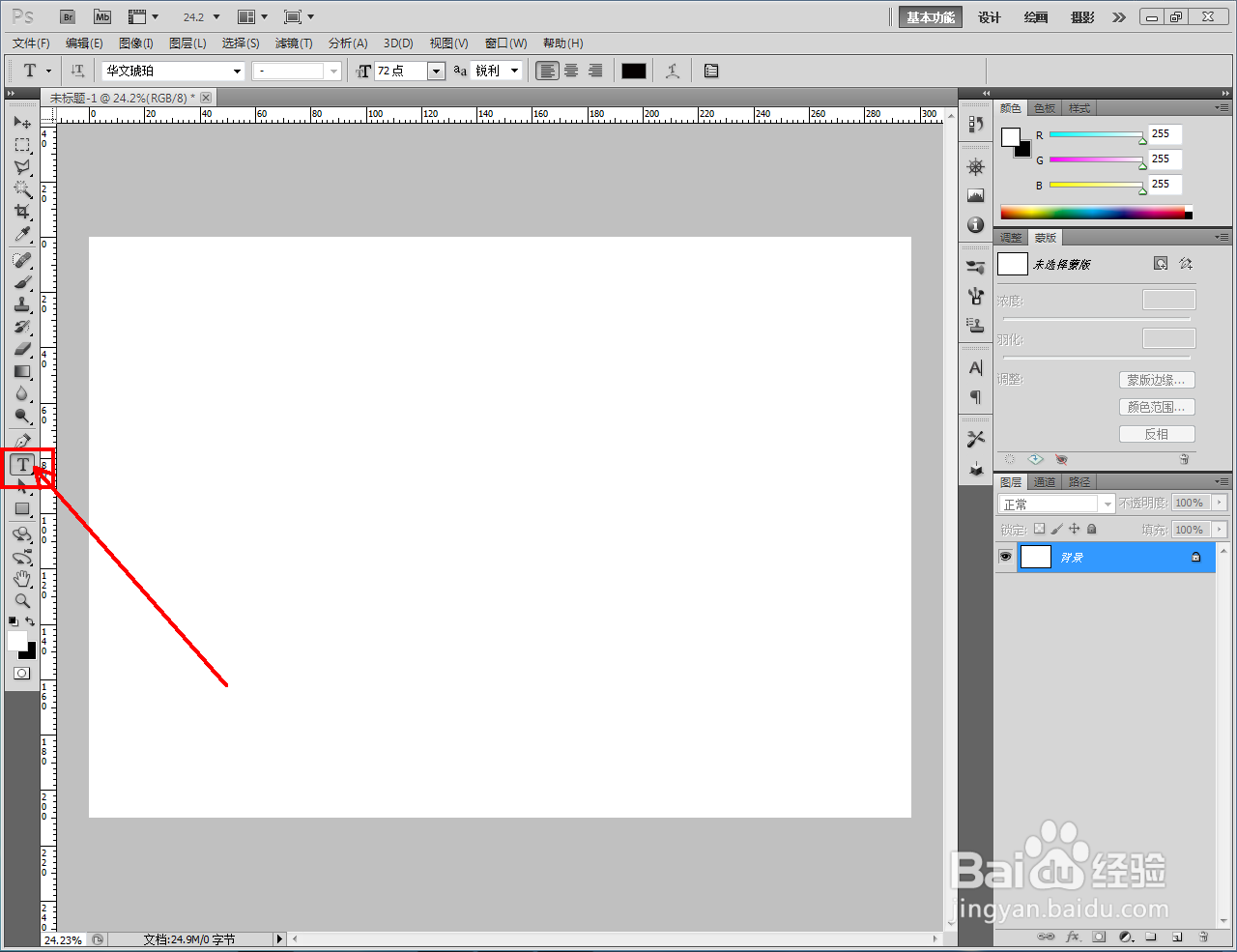Select the Dodge tool
The height and width of the screenshot is (952, 1237).
[x=22, y=416]
